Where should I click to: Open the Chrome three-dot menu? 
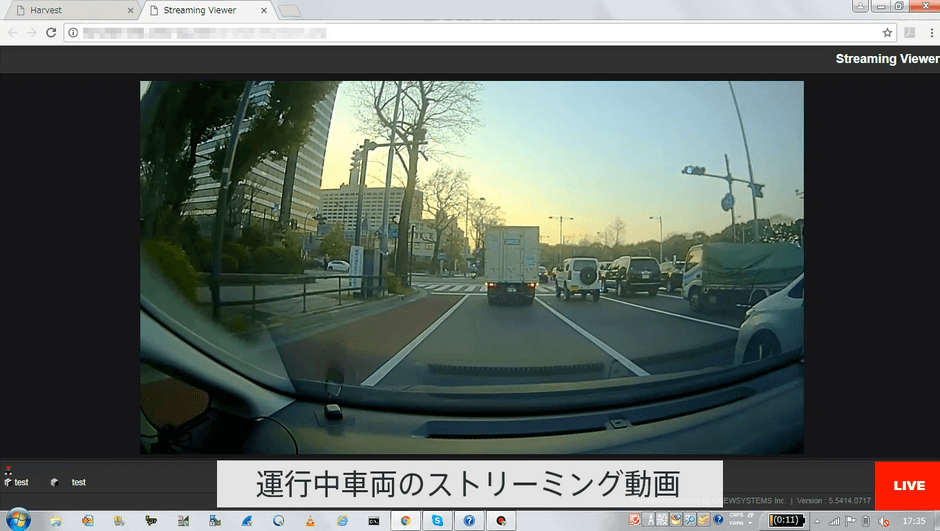click(930, 32)
